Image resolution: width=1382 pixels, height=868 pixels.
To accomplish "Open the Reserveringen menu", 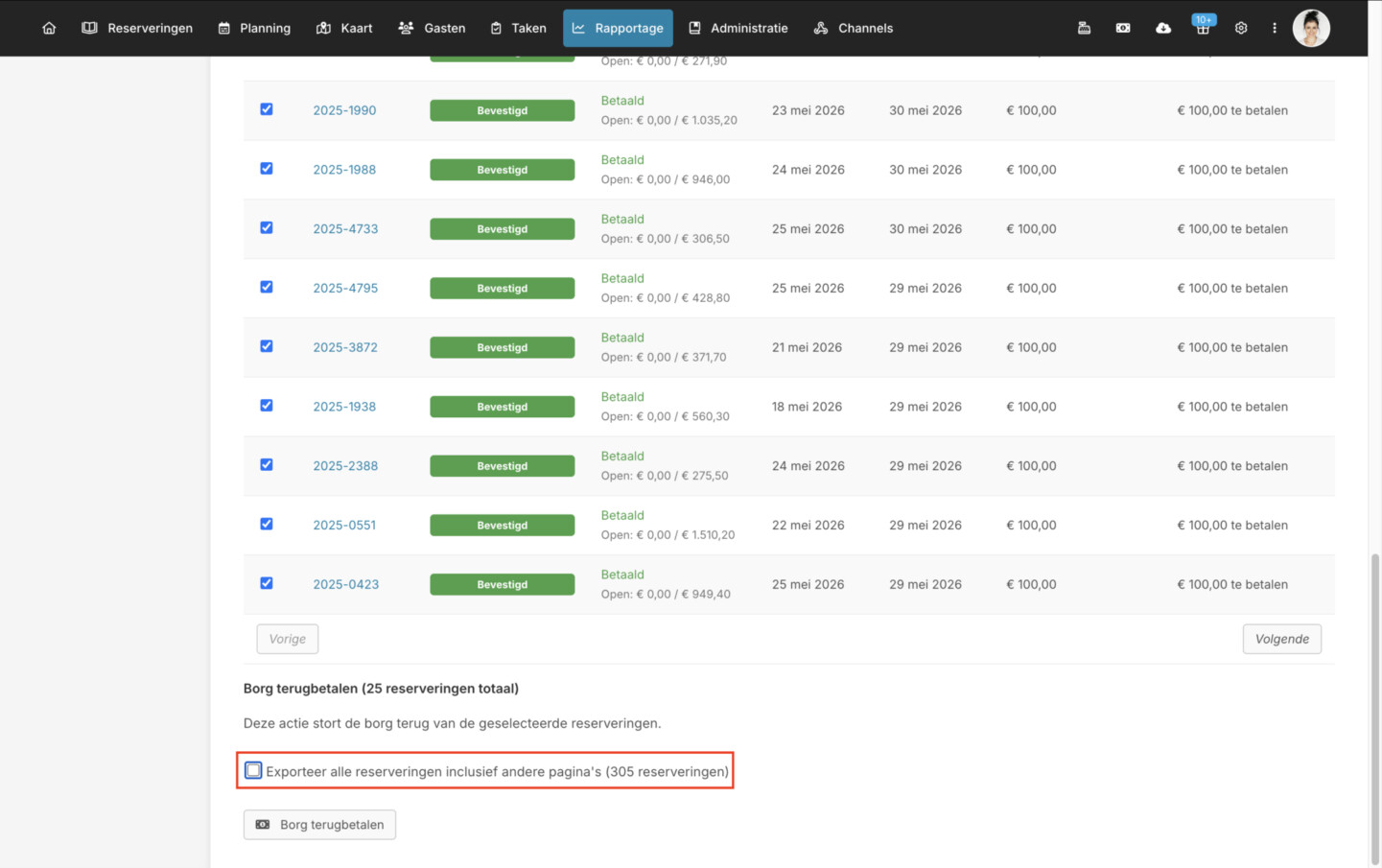I will click(137, 28).
